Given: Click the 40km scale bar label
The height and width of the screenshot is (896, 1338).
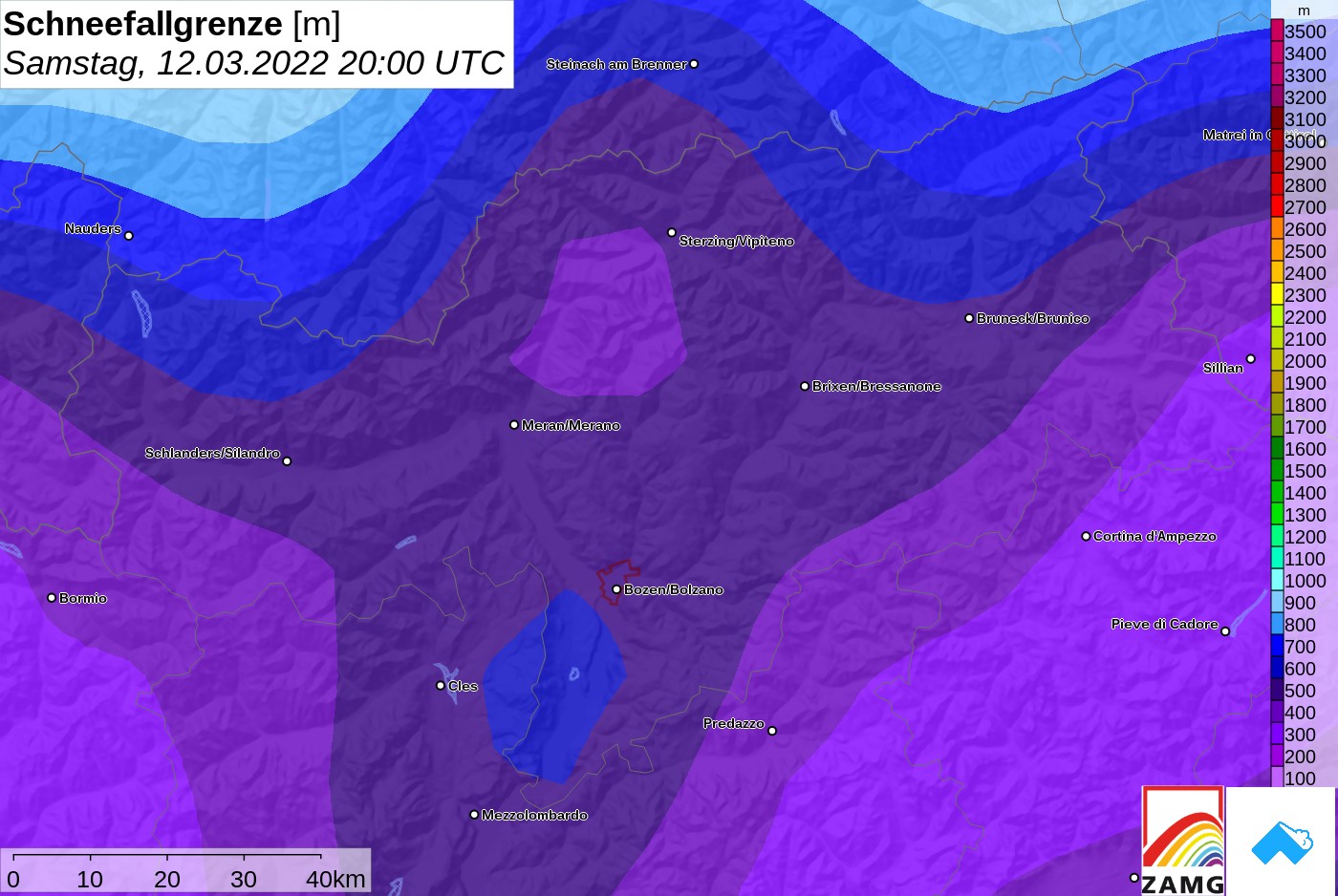Looking at the screenshot, I should (335, 879).
